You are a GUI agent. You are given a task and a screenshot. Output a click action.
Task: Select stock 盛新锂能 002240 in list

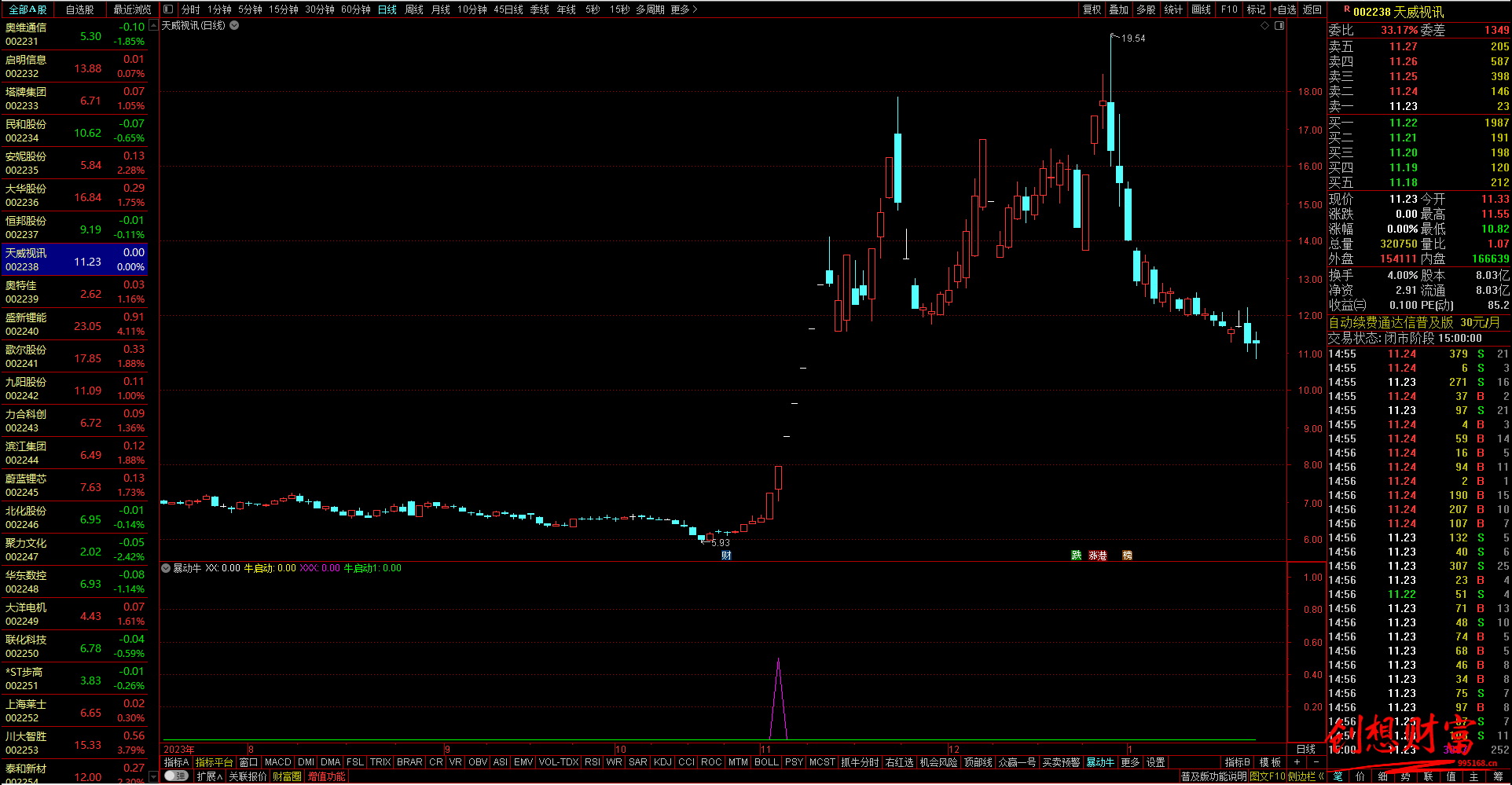tap(75, 325)
